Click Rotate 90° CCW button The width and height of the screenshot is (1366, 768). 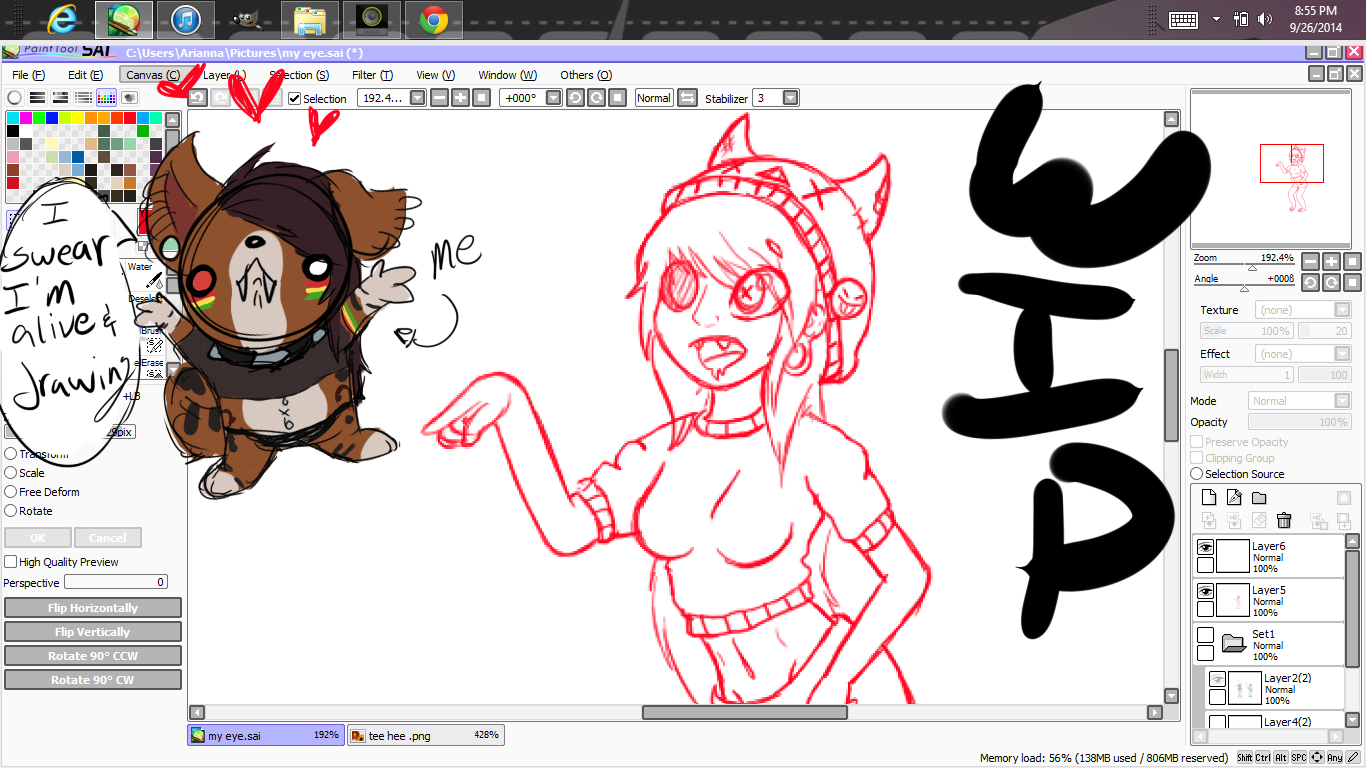click(x=93, y=656)
